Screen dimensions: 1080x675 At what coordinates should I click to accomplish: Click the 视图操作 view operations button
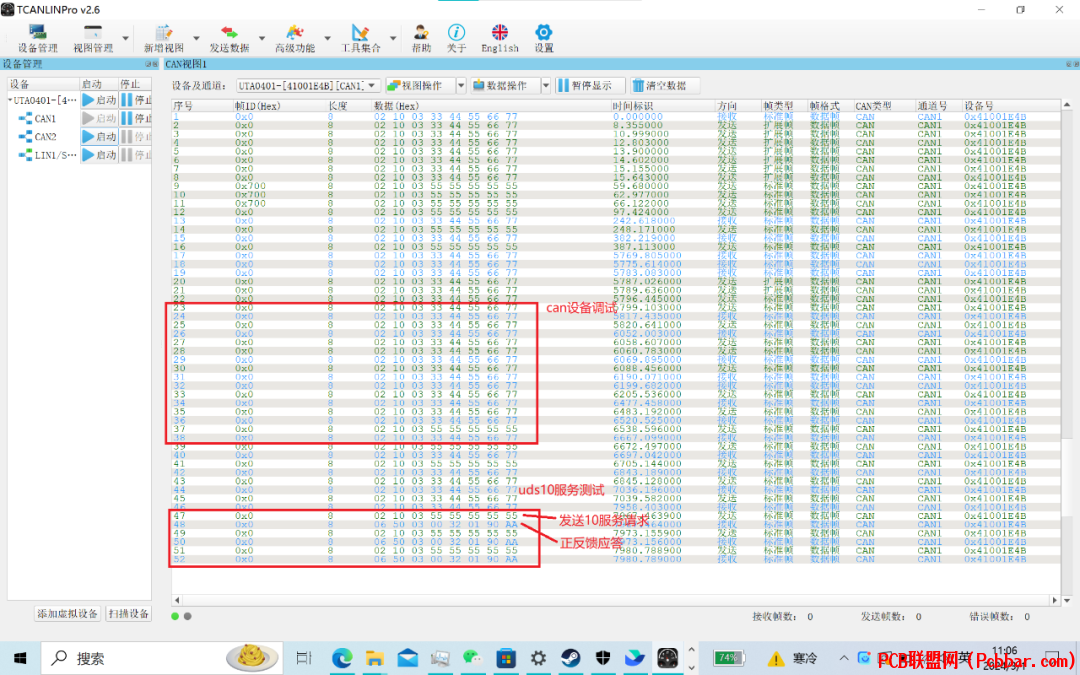(x=420, y=85)
